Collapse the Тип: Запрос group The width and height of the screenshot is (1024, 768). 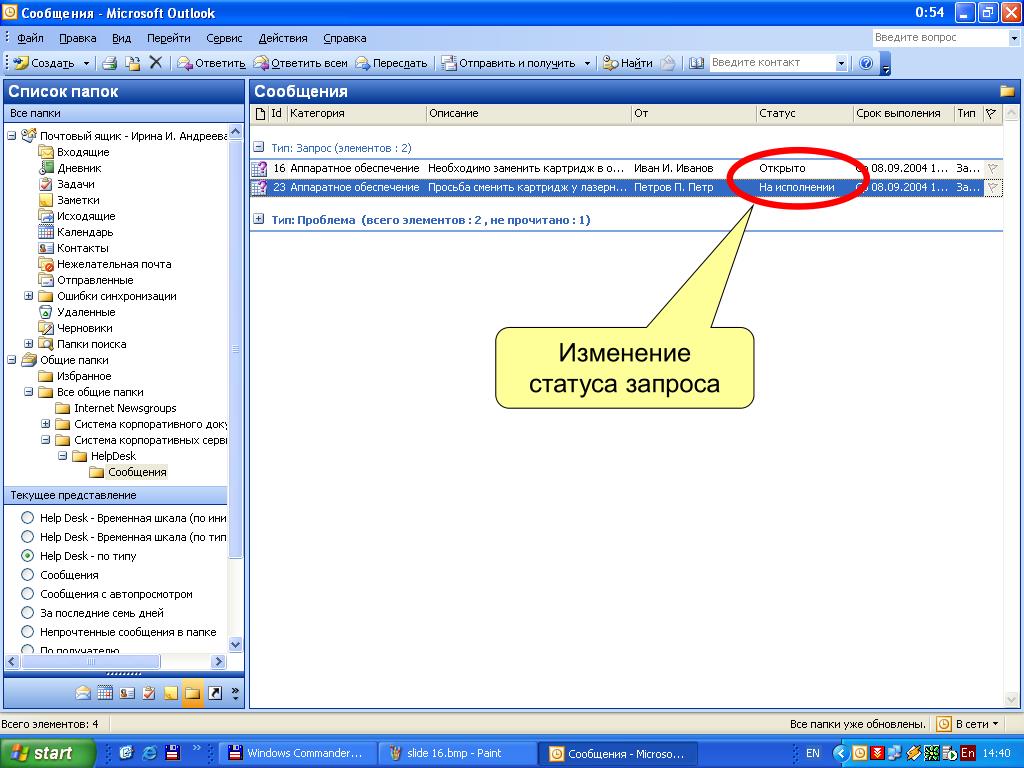click(259, 147)
